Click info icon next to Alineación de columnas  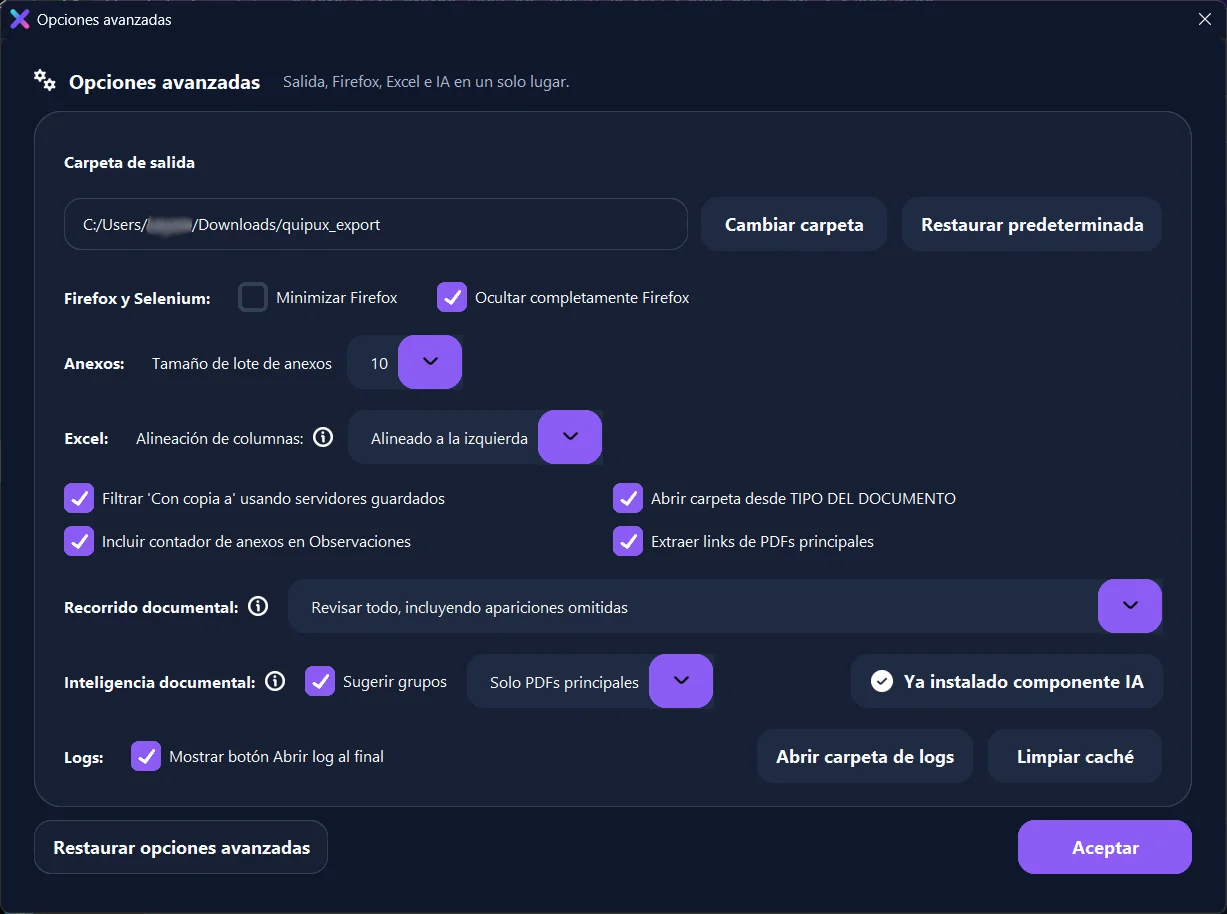323,437
